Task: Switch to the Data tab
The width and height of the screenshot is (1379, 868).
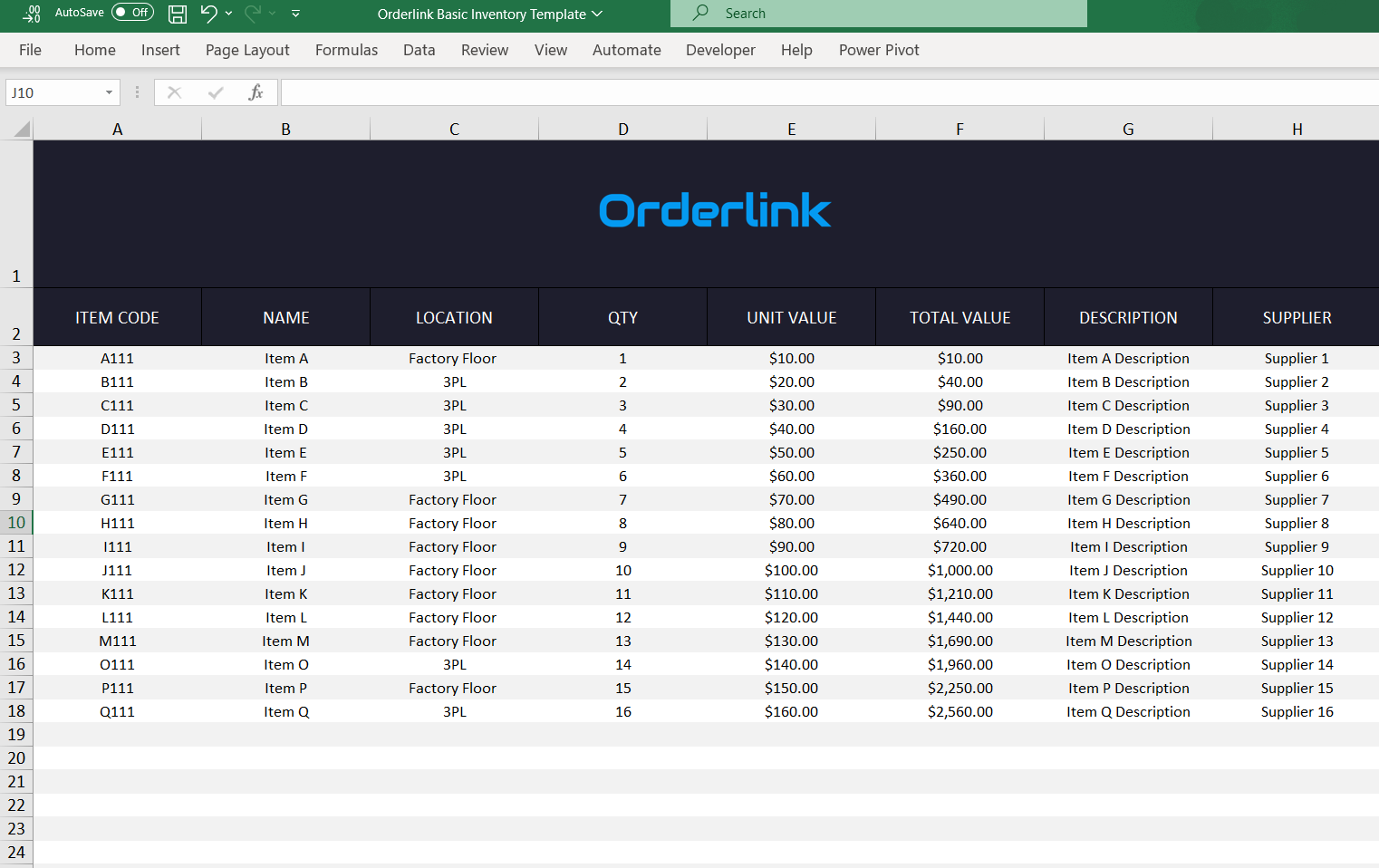Action: [419, 50]
